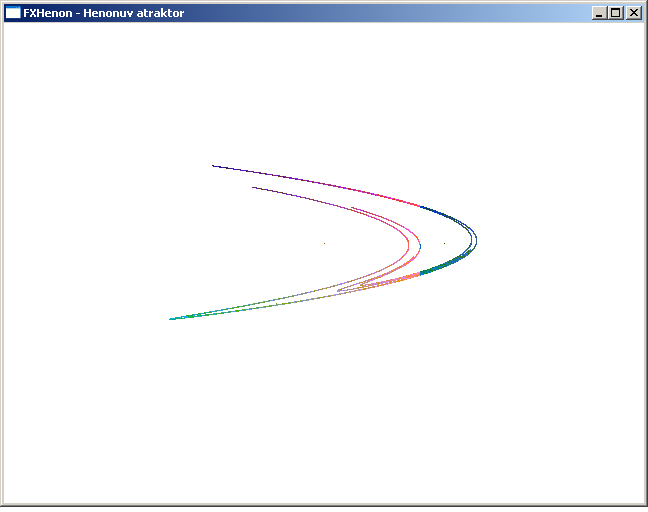
Task: Click the title text "FXHenon - Henonuv atraktor"
Action: coord(104,13)
